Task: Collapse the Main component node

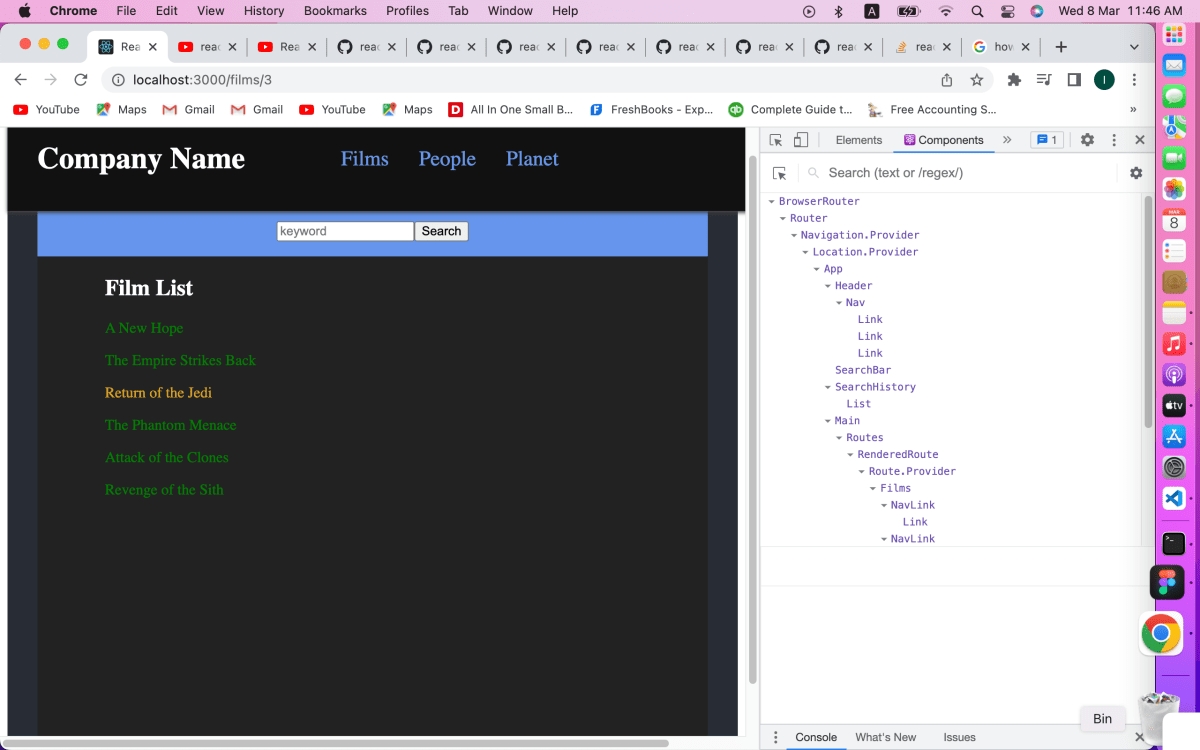Action: (x=828, y=421)
